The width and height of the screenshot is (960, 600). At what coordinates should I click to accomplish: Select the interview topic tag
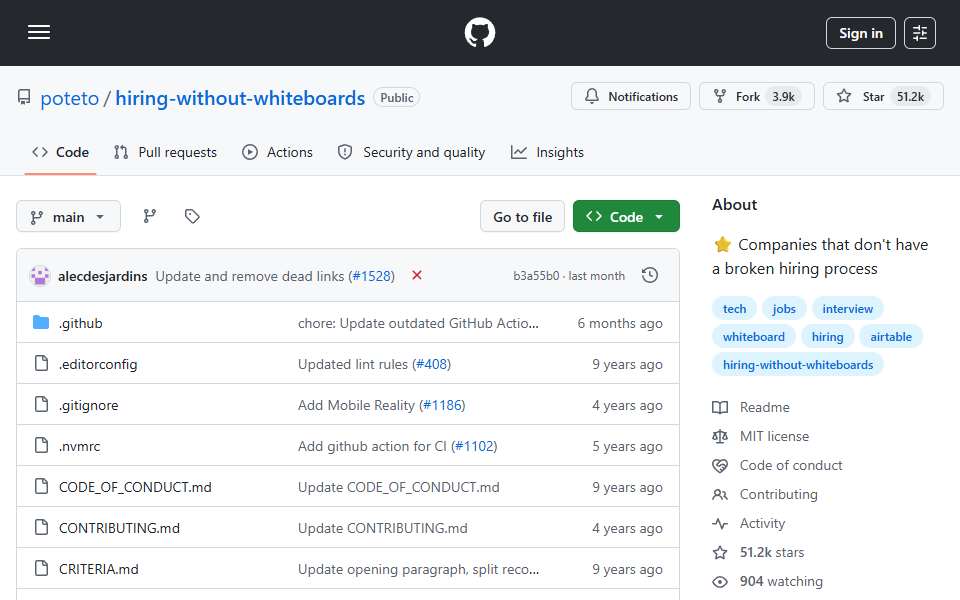tap(847, 309)
